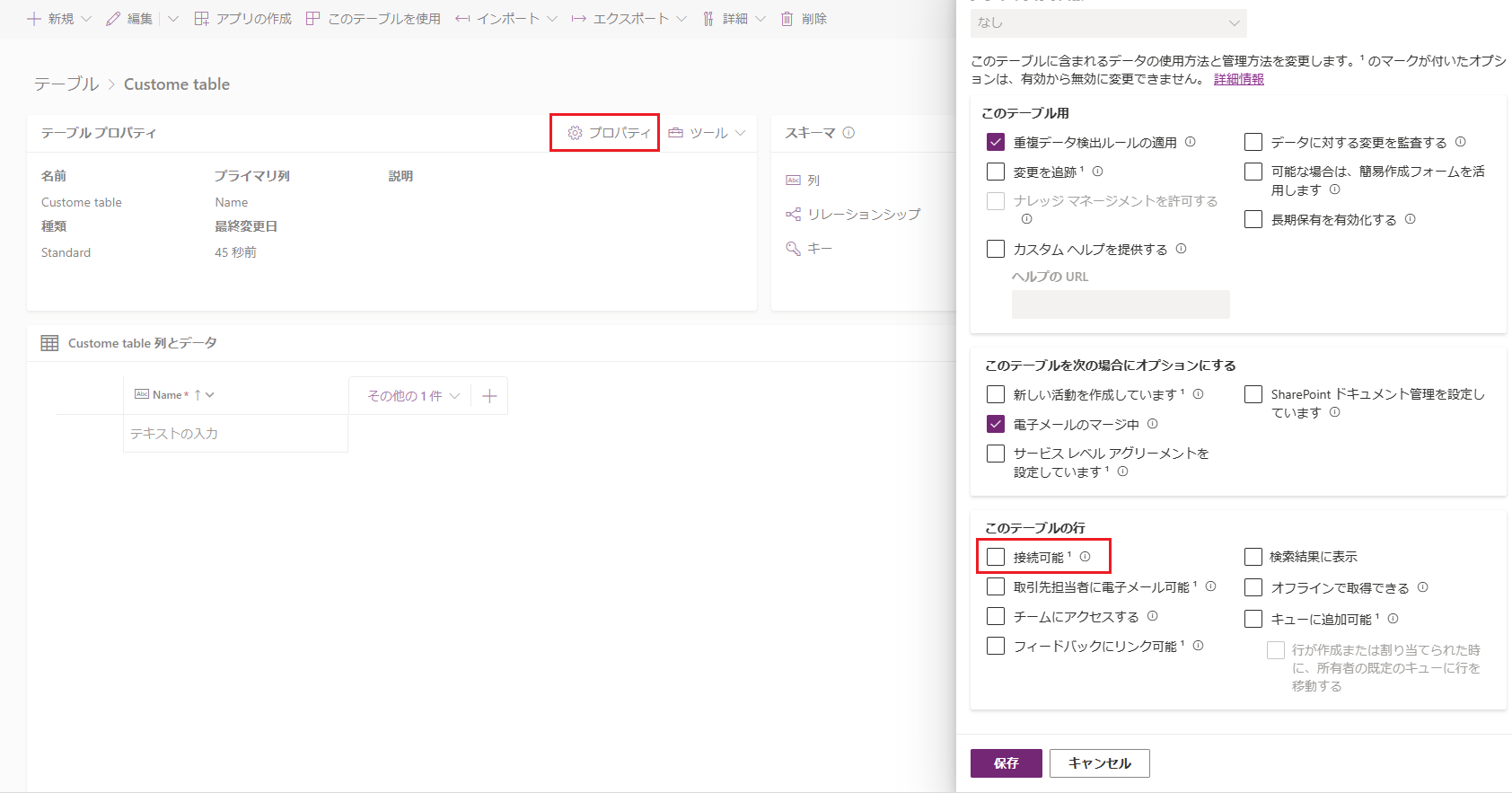Click the 列 column icon
The image size is (1512, 793).
point(793,181)
